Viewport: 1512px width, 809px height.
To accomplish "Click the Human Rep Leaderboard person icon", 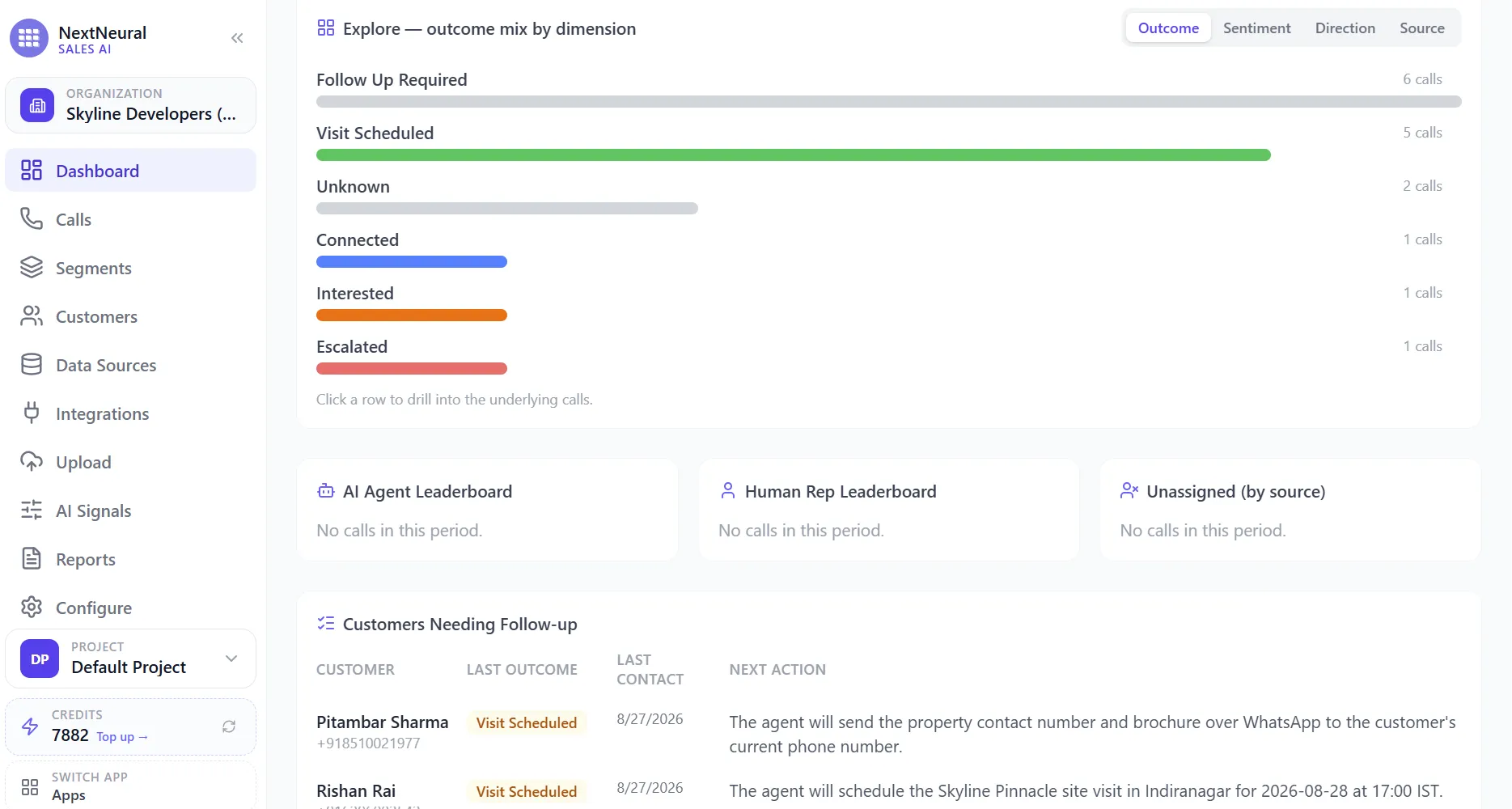I will coord(728,490).
